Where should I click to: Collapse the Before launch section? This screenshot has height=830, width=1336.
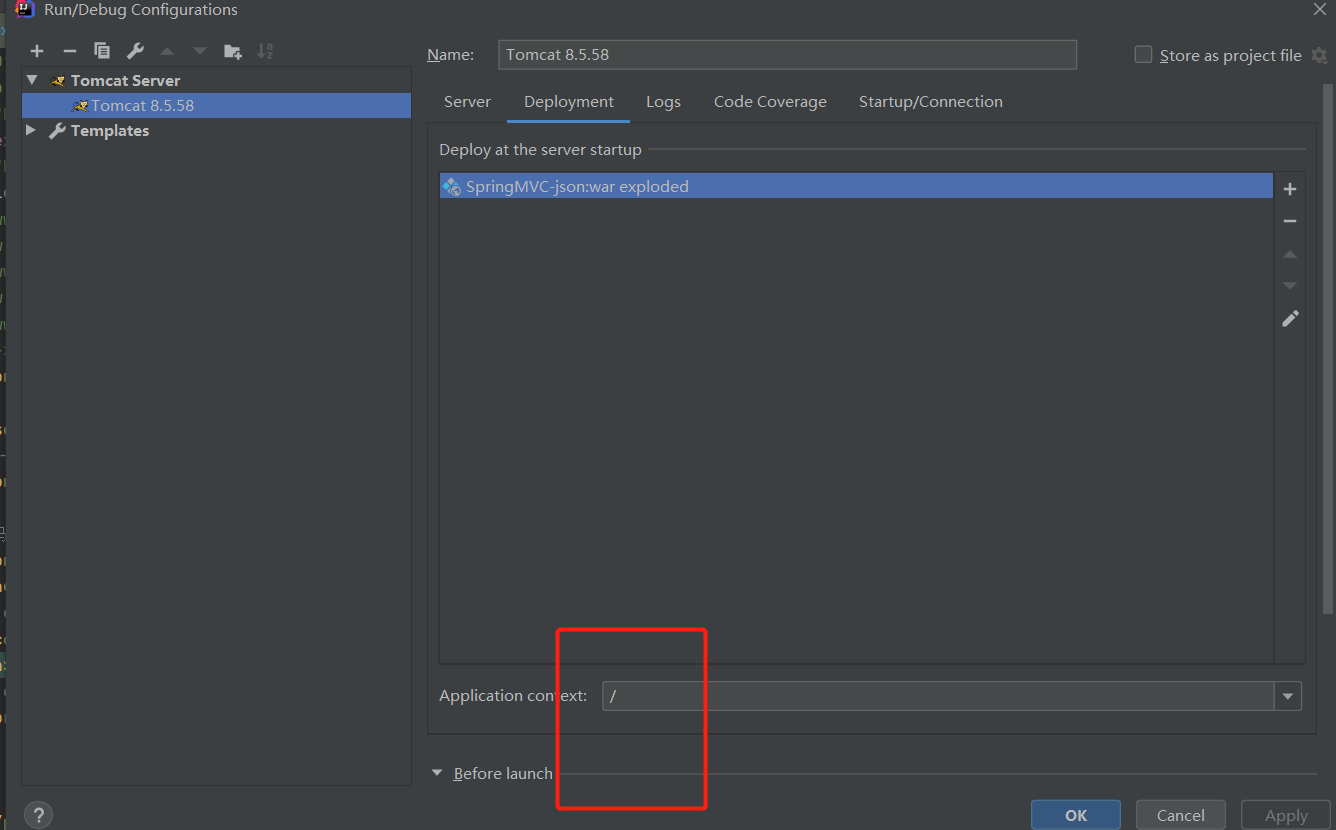437,773
